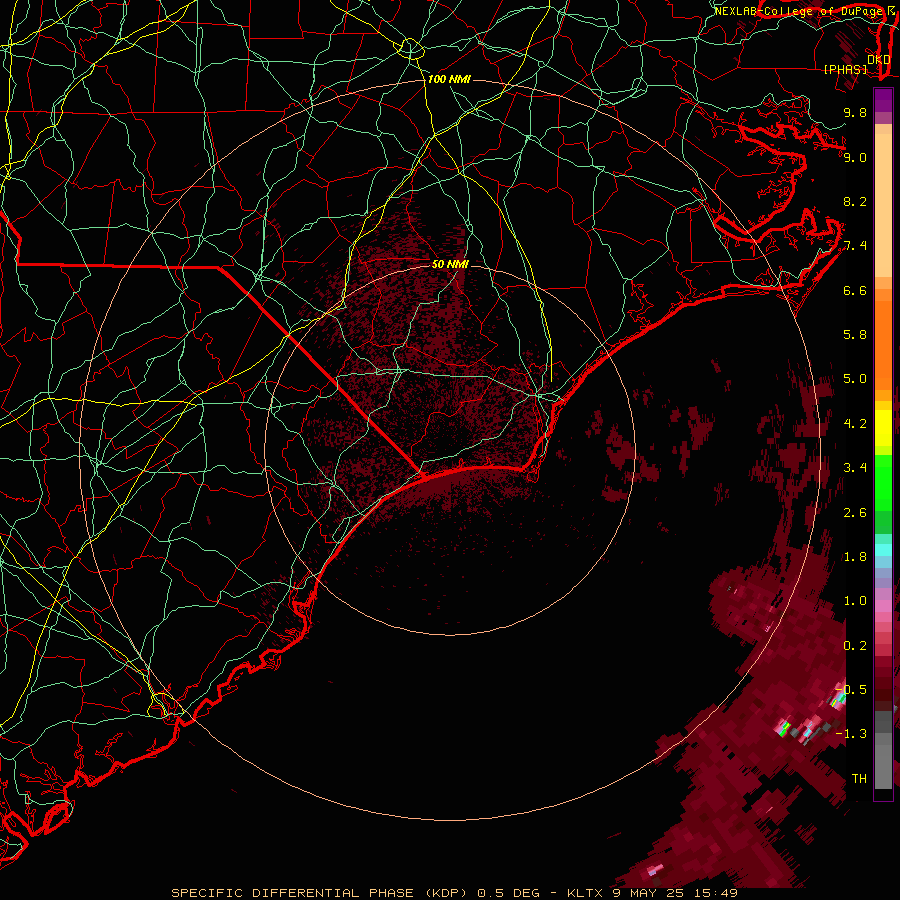Viewport: 900px width, 900px height.
Task: Click the DKD product label
Action: 879,60
